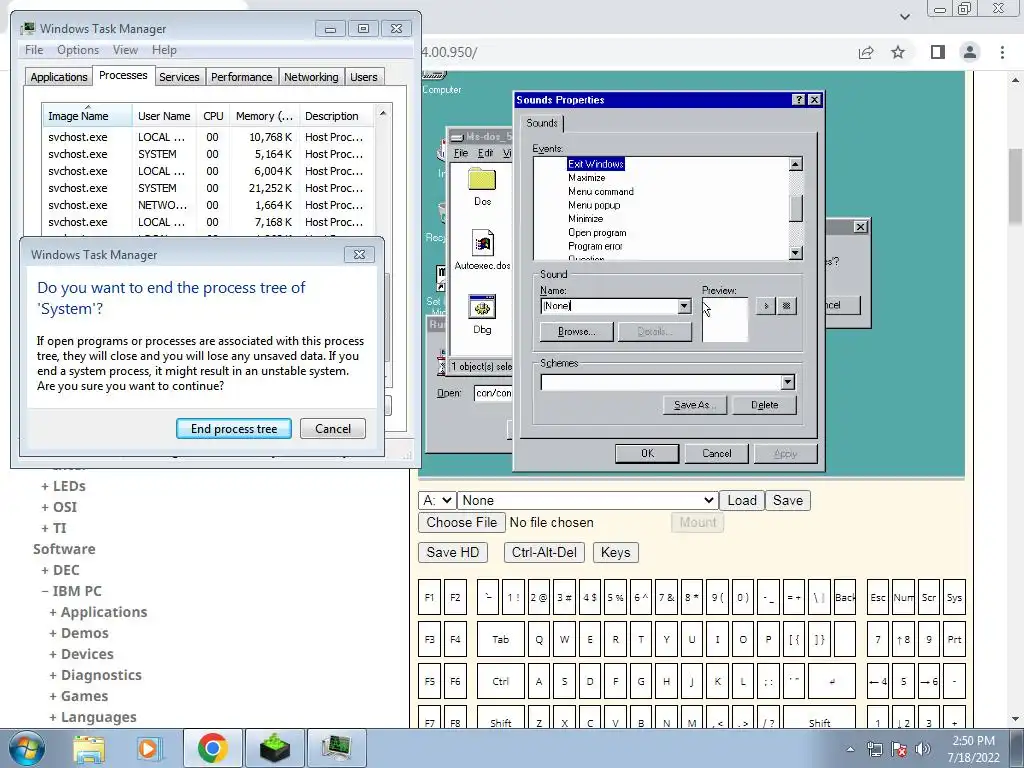Click the Chrome share page icon
This screenshot has height=768, width=1024.
[x=866, y=52]
